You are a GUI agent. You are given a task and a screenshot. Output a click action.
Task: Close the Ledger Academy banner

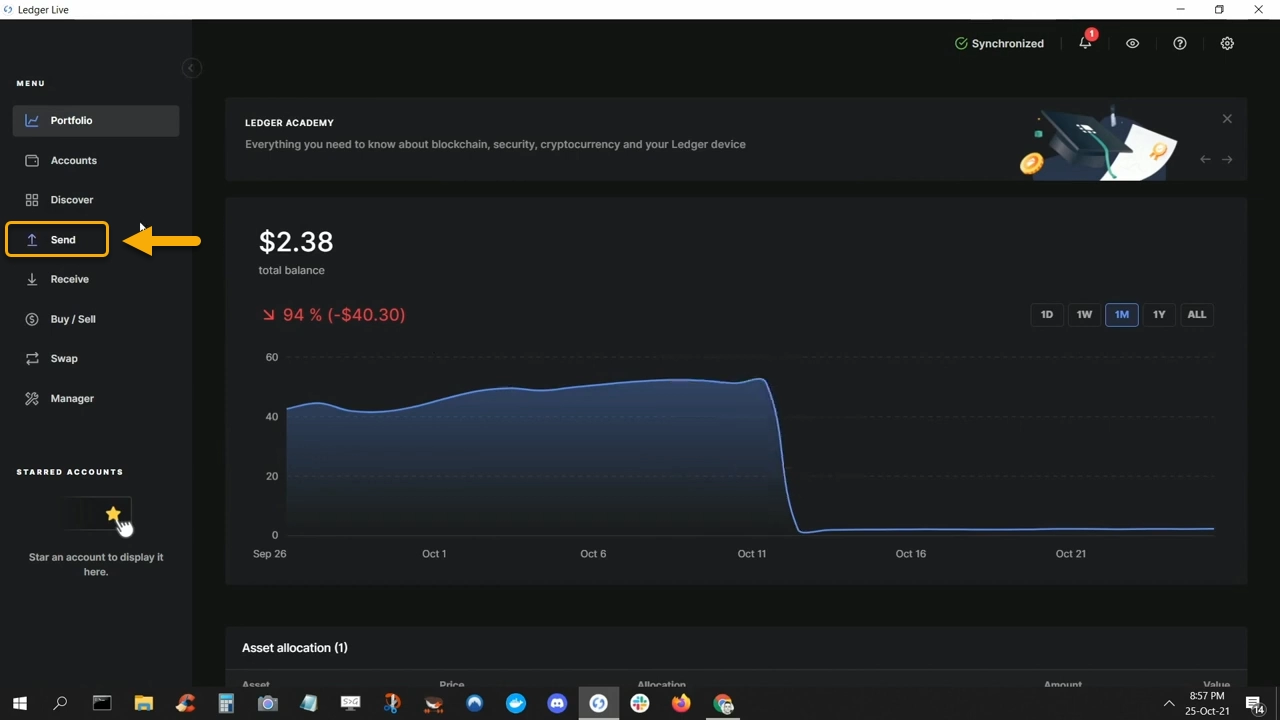(1227, 119)
